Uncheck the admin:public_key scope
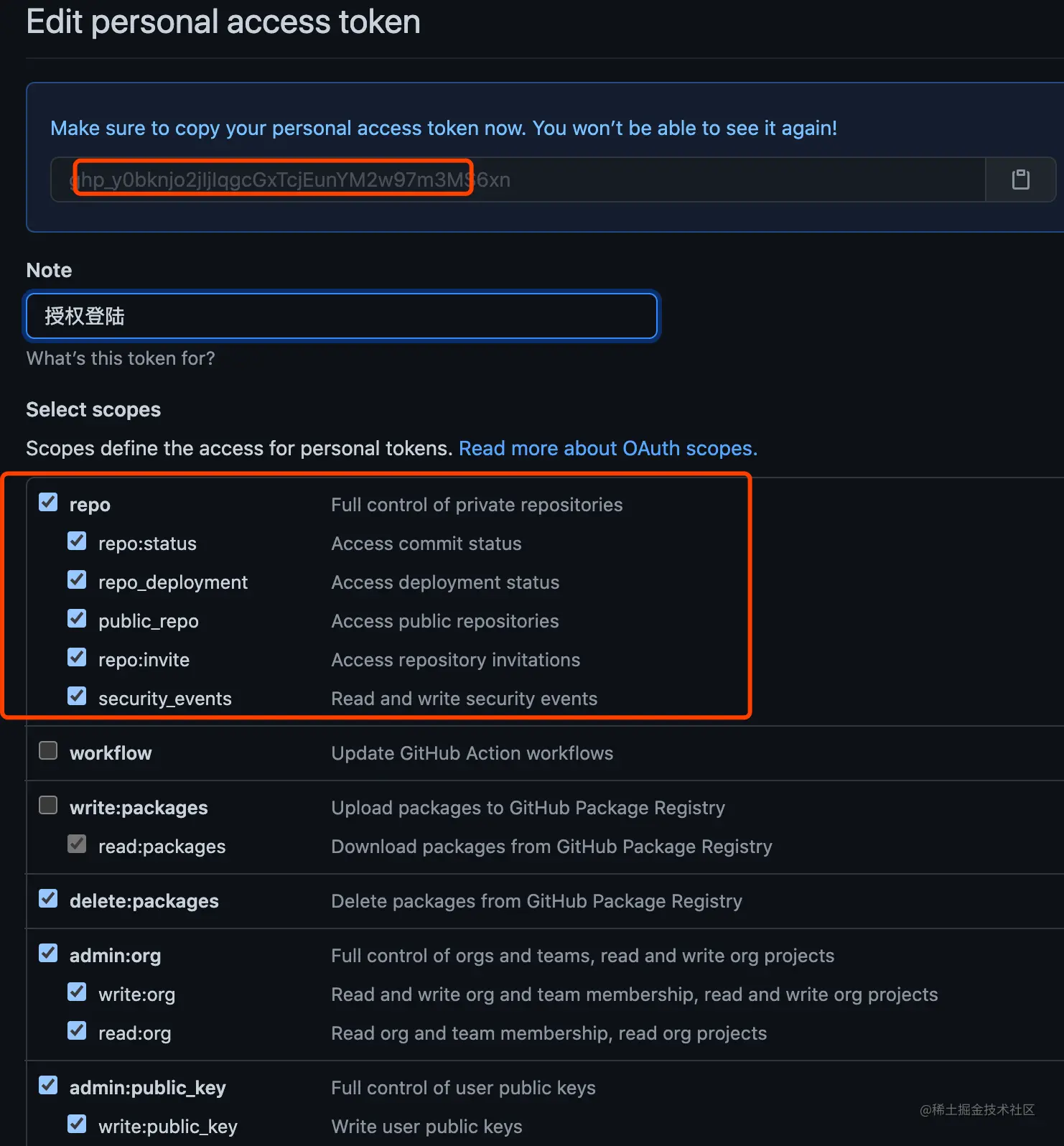The image size is (1064, 1146). coord(48,1085)
